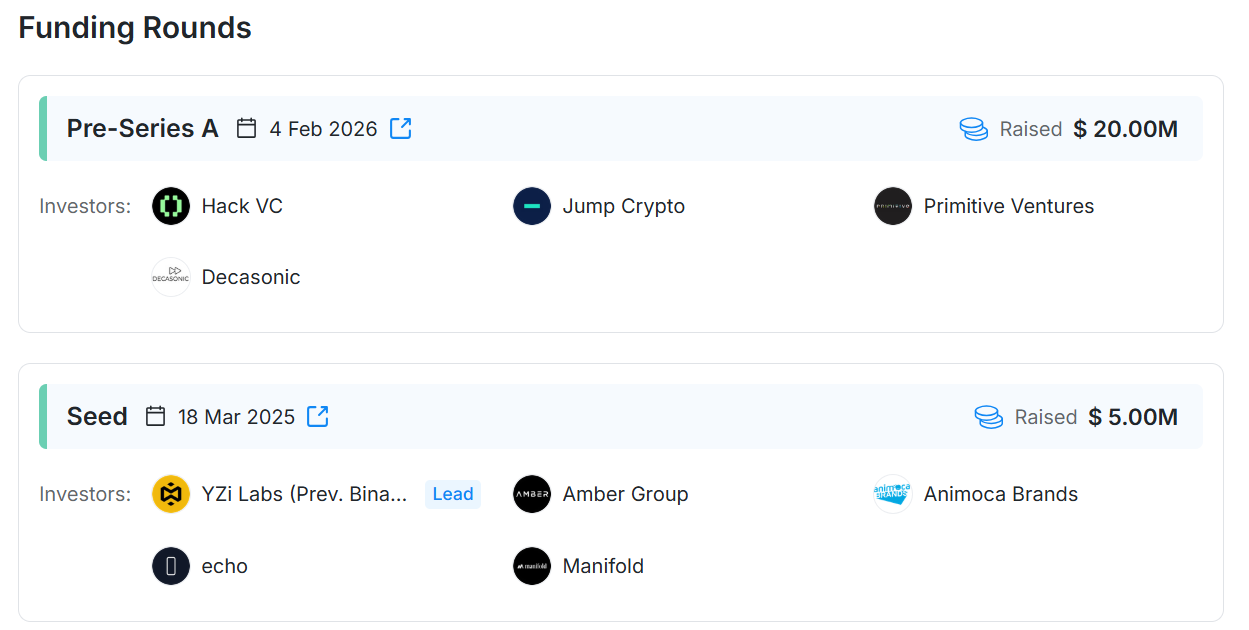
Task: Open the Animoca Brands investor link
Action: pos(1000,494)
